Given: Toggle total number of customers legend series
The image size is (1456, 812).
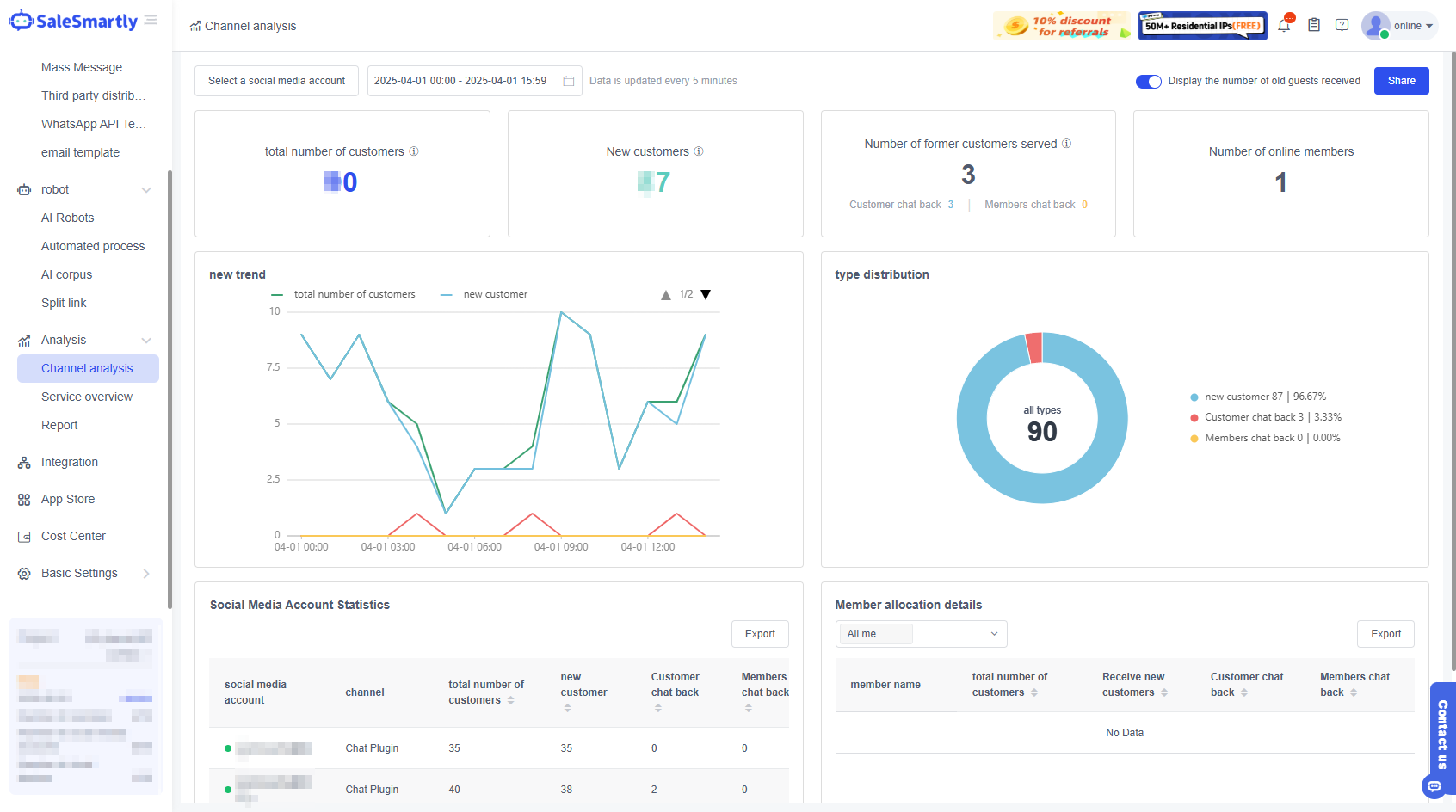Looking at the screenshot, I should tap(344, 294).
